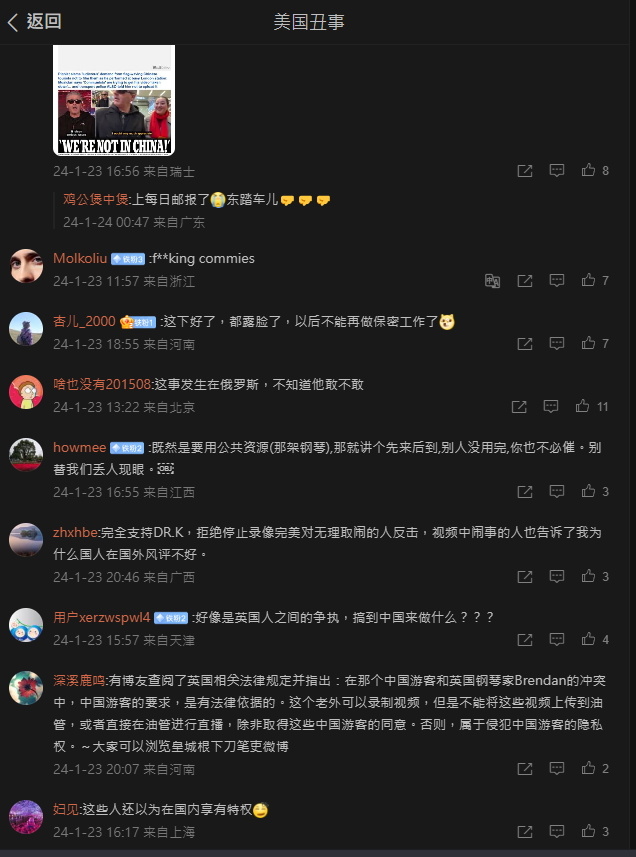Screen dimensions: 636x857
Task: Reply to 用户xerzwspwl4's comment via the comment icon
Action: tap(557, 639)
